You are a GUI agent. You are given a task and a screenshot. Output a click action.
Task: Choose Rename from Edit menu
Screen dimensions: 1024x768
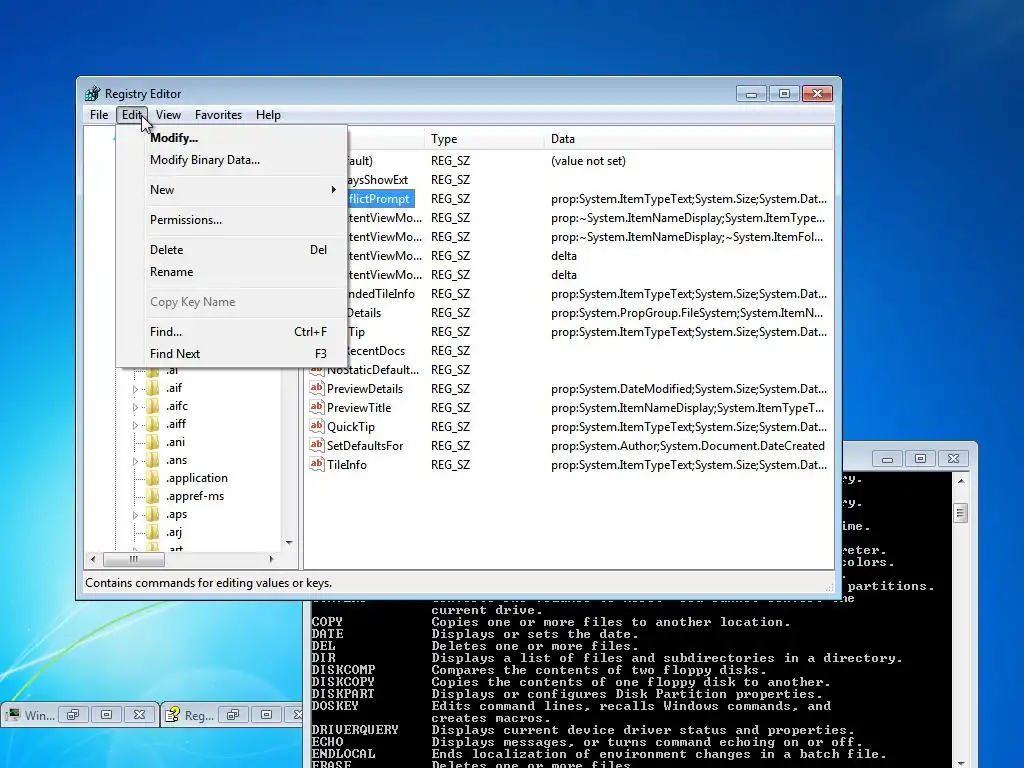tap(231, 272)
